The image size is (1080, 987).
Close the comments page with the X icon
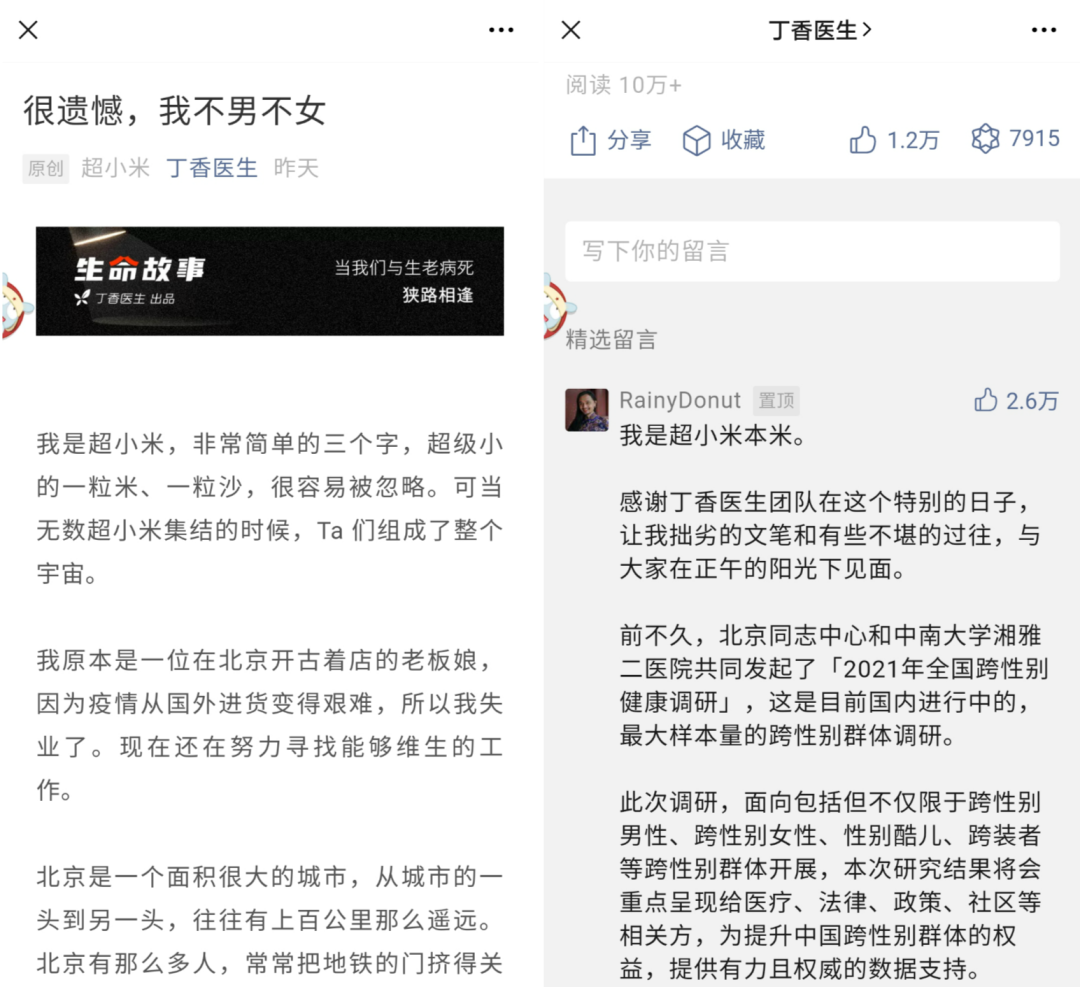(571, 30)
